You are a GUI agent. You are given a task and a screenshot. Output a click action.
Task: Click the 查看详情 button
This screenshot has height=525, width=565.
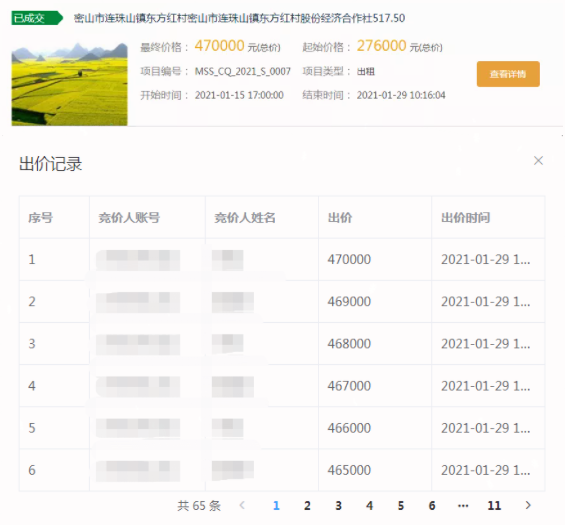(x=508, y=74)
